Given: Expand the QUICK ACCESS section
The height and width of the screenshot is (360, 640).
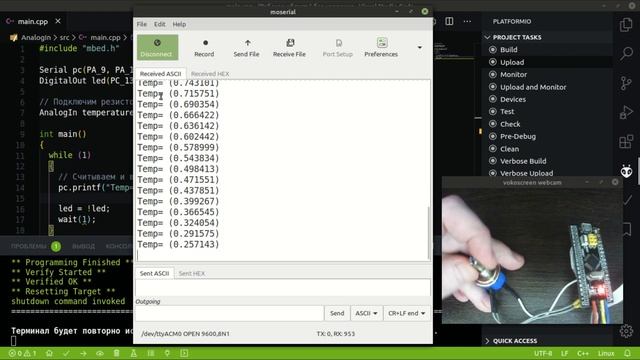Looking at the screenshot, I should tap(515, 341).
